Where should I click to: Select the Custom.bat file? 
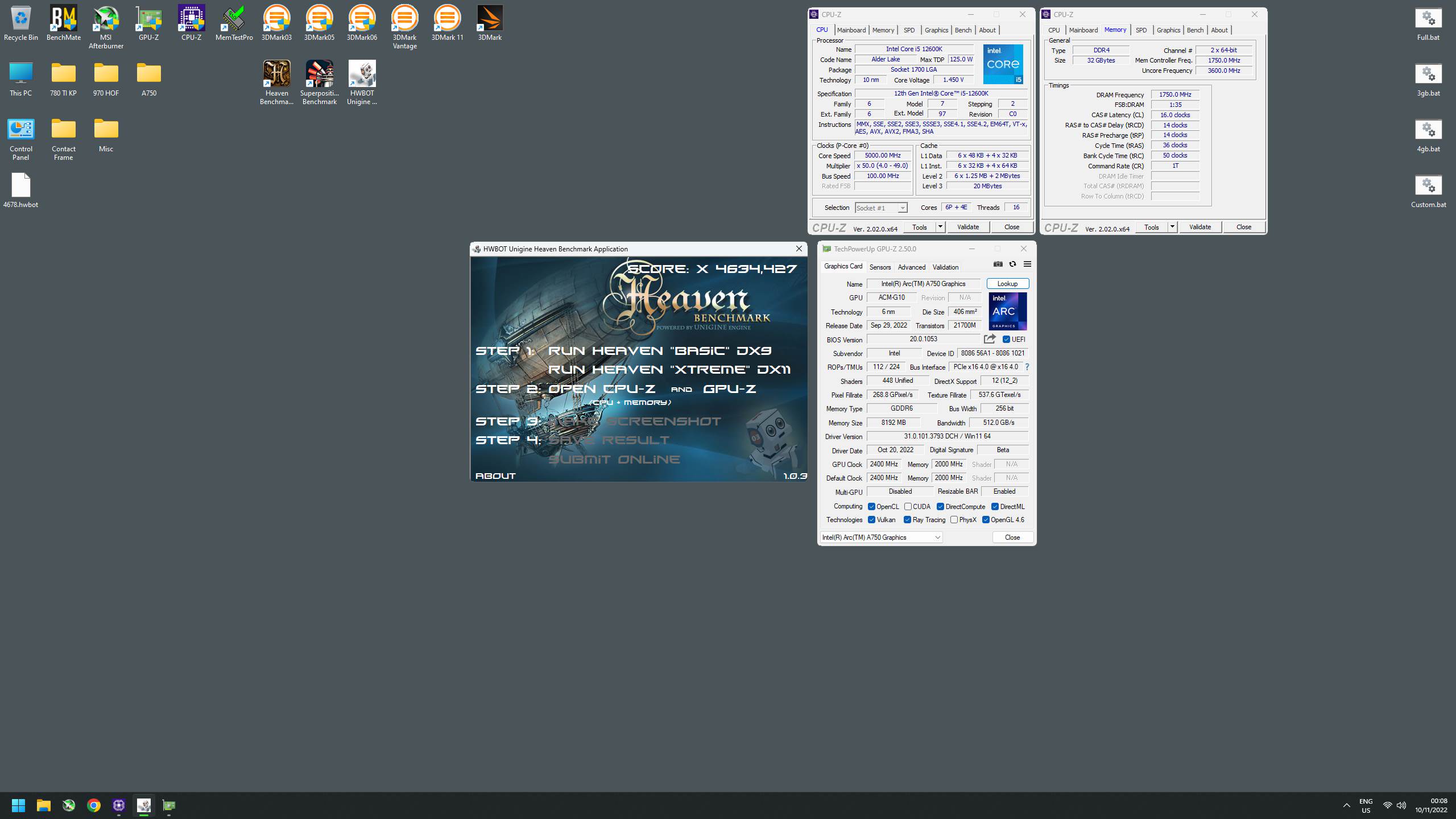point(1428,191)
